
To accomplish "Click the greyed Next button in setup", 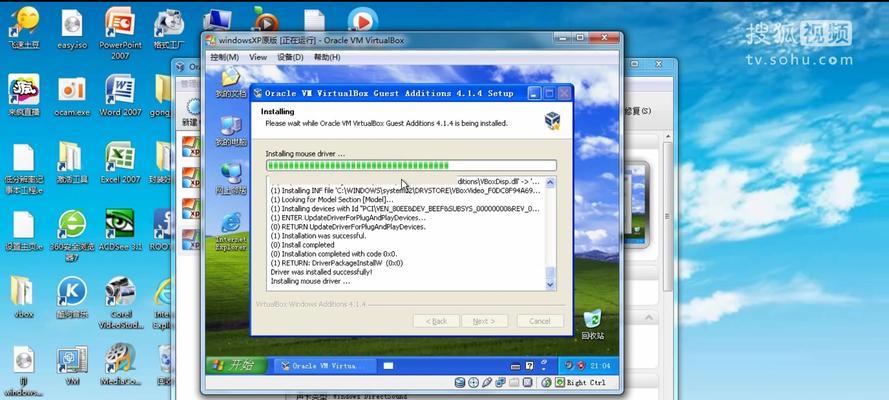I will [485, 321].
